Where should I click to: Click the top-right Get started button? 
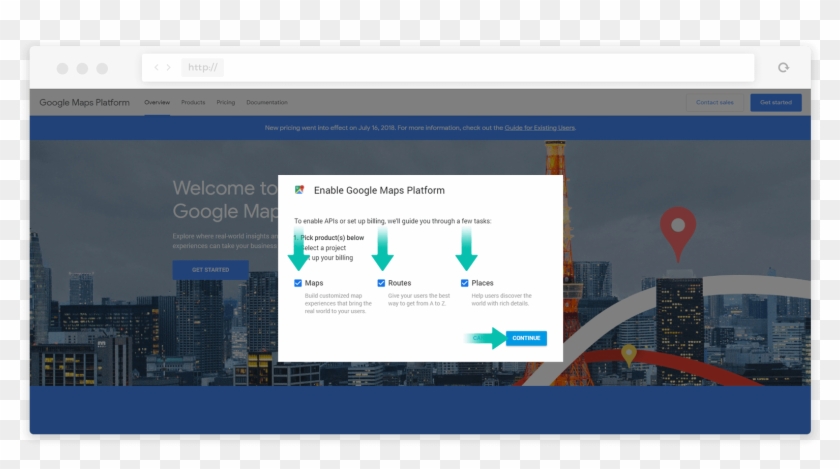click(x=776, y=102)
